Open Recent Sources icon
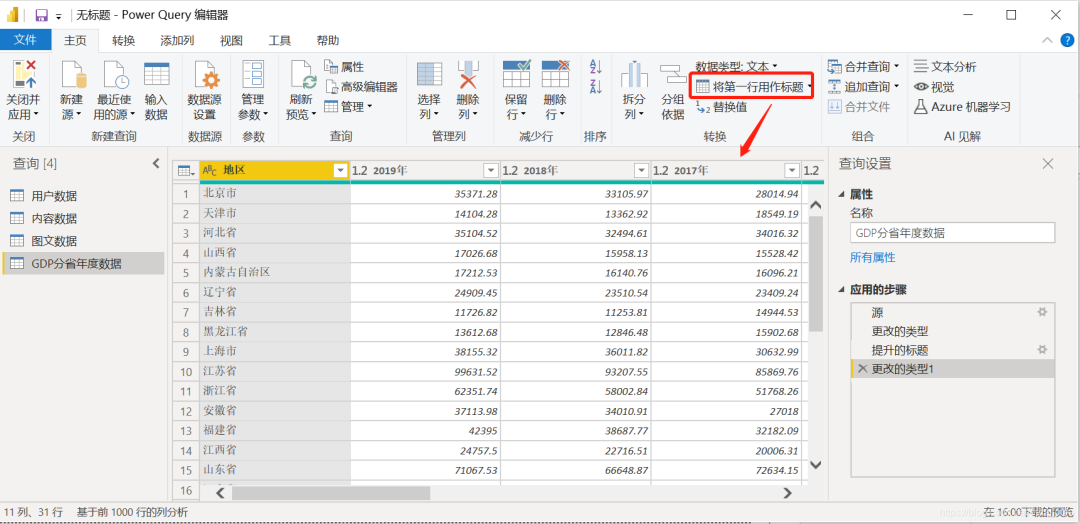The height and width of the screenshot is (524, 1080). coord(114,75)
